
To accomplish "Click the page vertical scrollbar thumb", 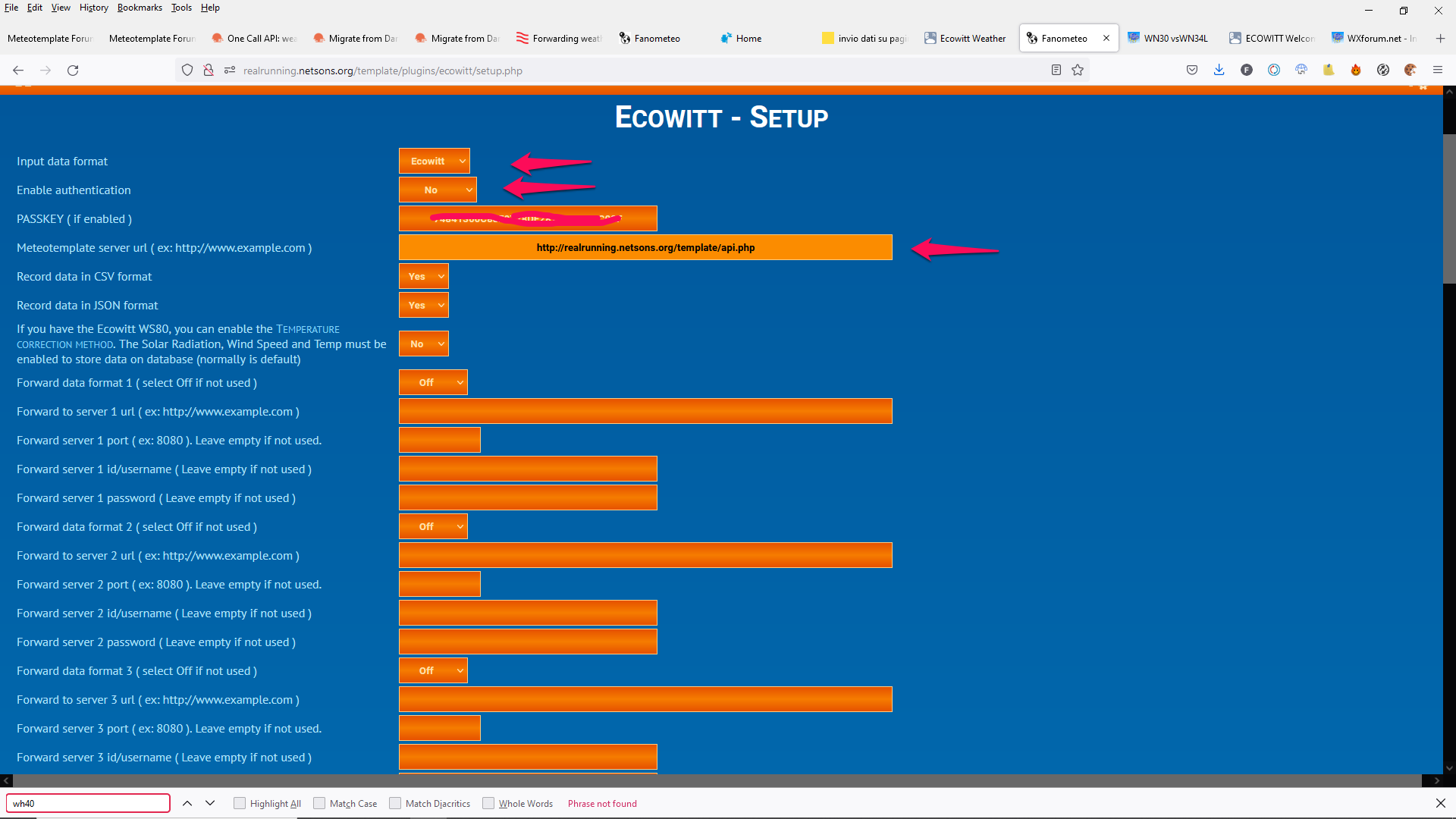I will coord(1449,209).
